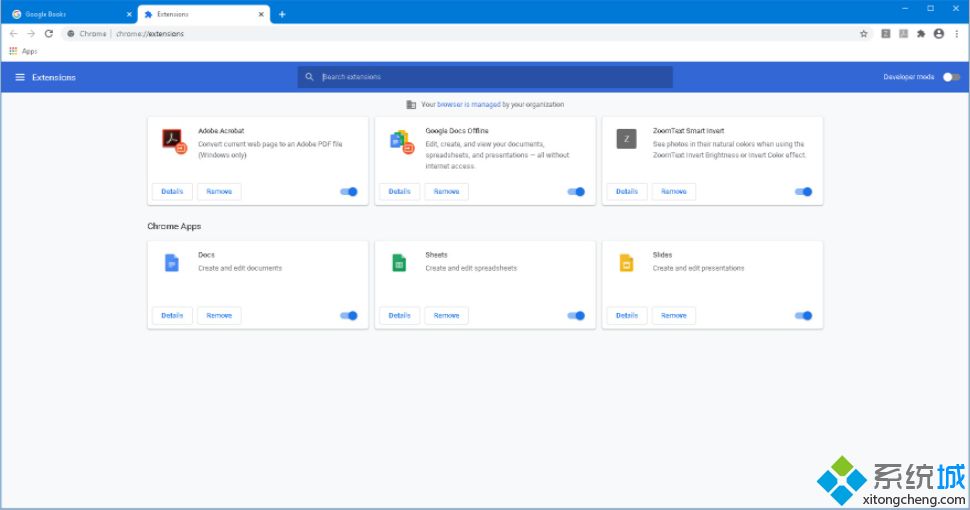Click the Google Docs Offline extension icon
The image size is (970, 510).
point(401,142)
